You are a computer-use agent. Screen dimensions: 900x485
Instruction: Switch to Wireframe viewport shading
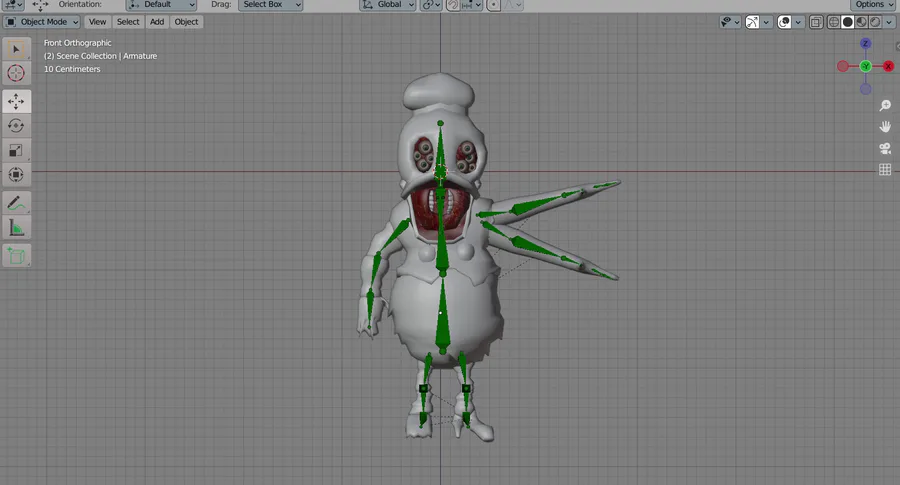[833, 22]
